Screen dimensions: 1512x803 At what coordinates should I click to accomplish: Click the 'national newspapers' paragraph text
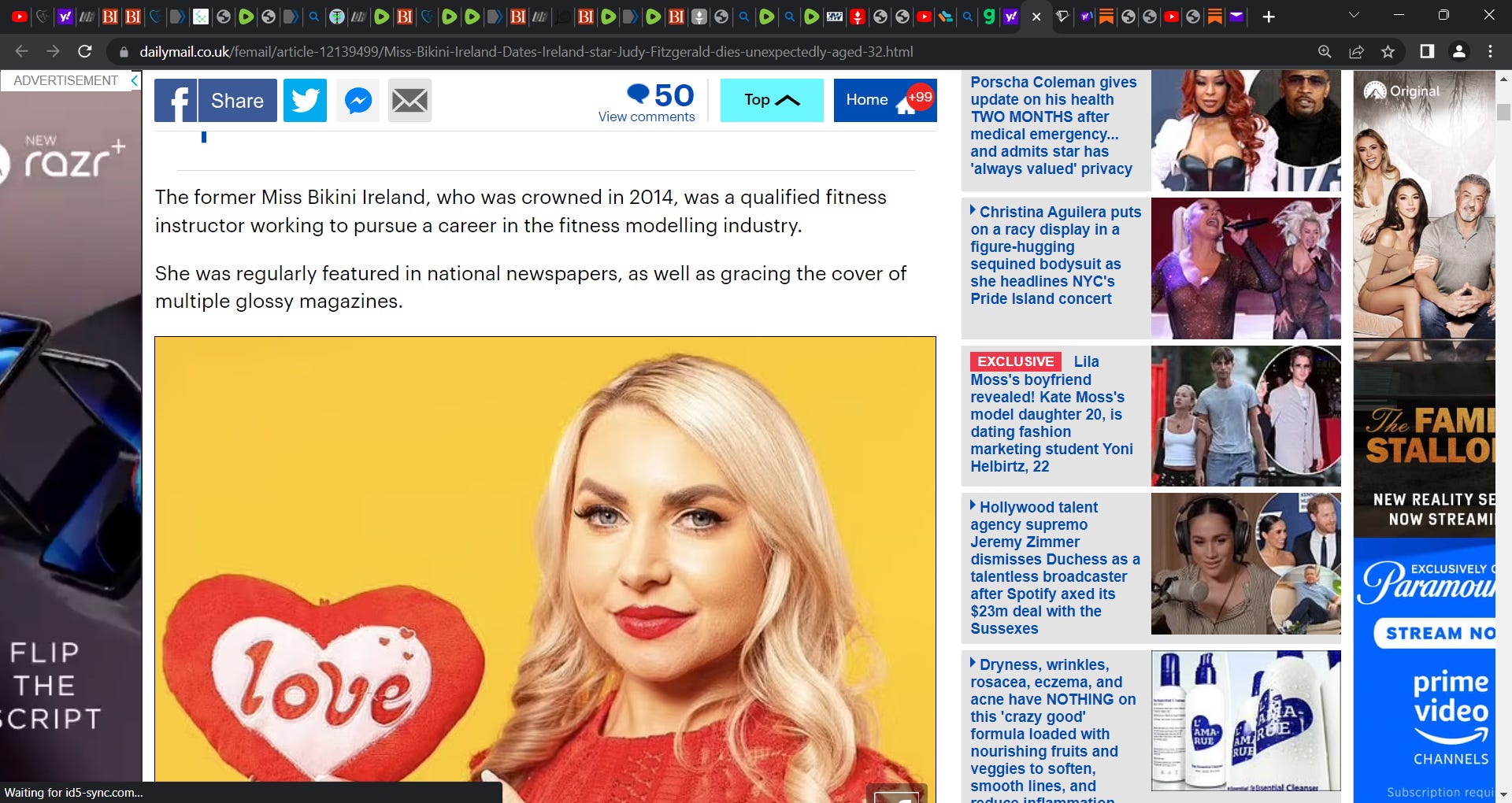click(531, 287)
